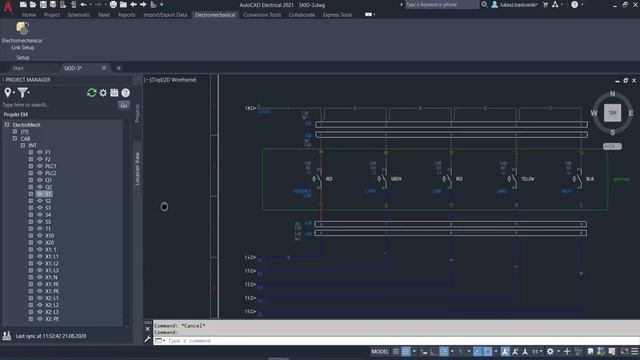Image resolution: width=640 pixels, height=360 pixels.
Task: Open Project Manager help question mark
Action: (x=125, y=93)
